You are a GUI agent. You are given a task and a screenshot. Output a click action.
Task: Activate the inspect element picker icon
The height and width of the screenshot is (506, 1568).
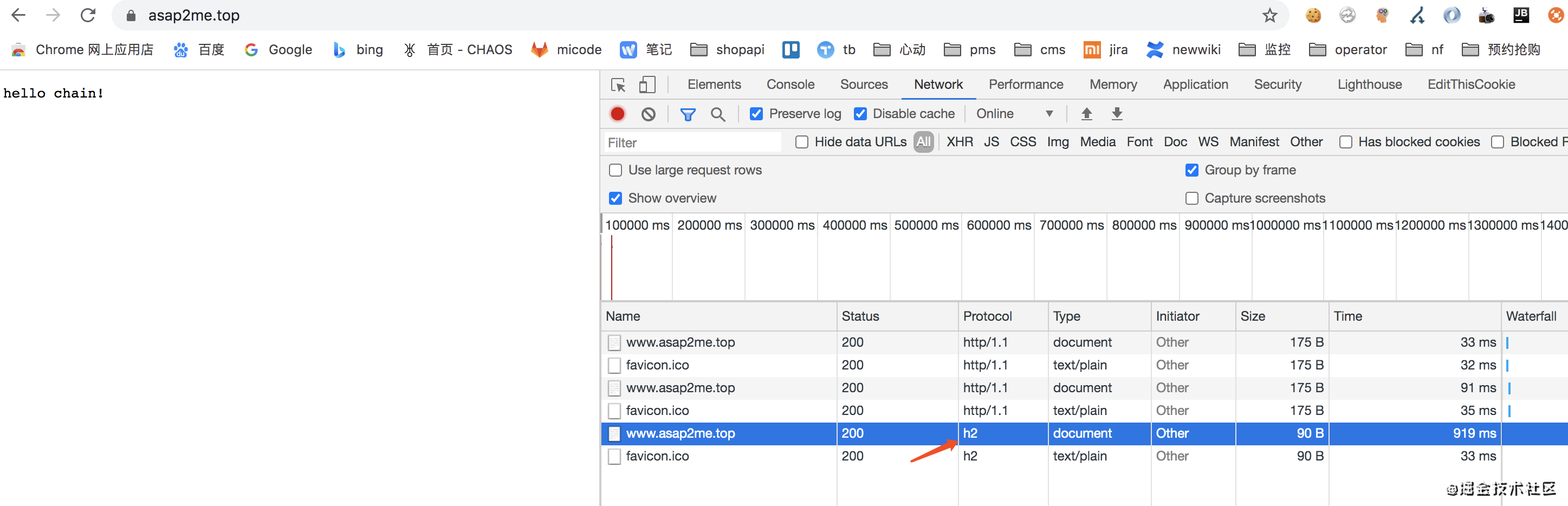[618, 85]
